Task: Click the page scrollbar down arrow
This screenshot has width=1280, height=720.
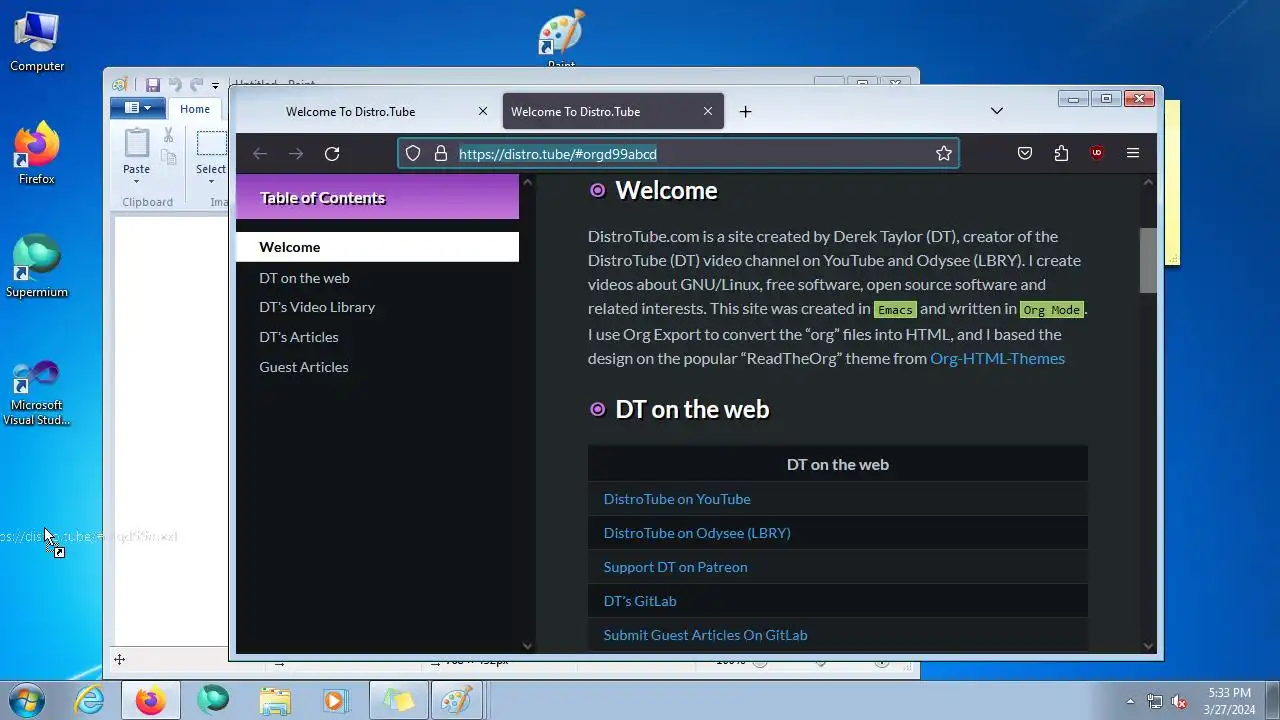Action: [x=1148, y=646]
